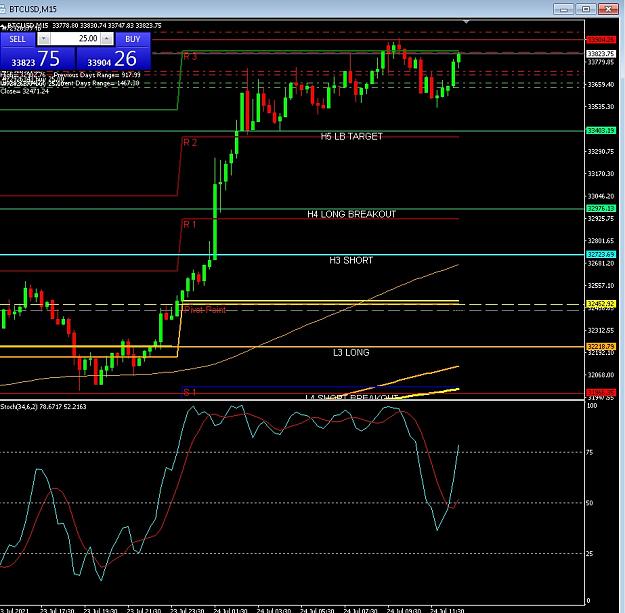Click the R 2 pivot label
The height and width of the screenshot is (613, 625).
190,142
